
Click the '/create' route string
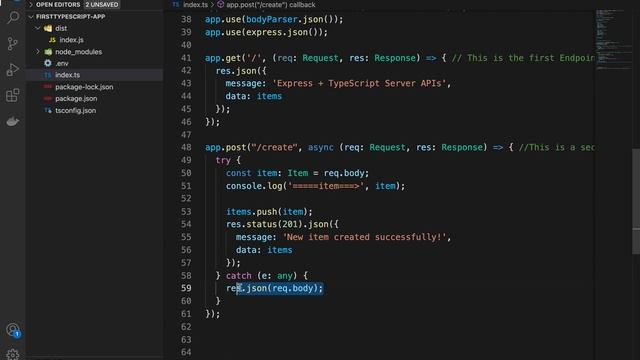tap(275, 147)
